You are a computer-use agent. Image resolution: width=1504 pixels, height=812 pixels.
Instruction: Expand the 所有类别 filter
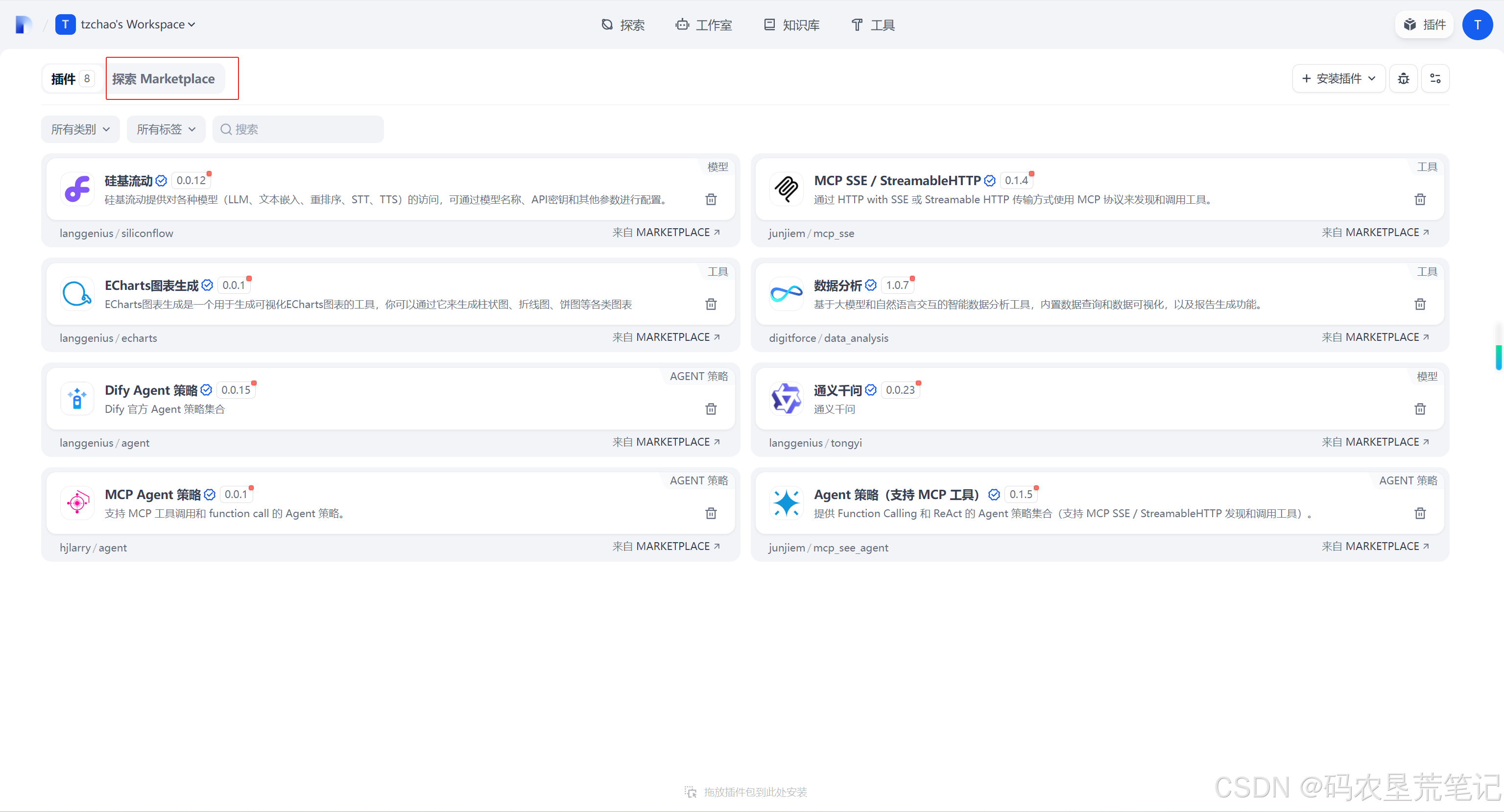click(81, 129)
